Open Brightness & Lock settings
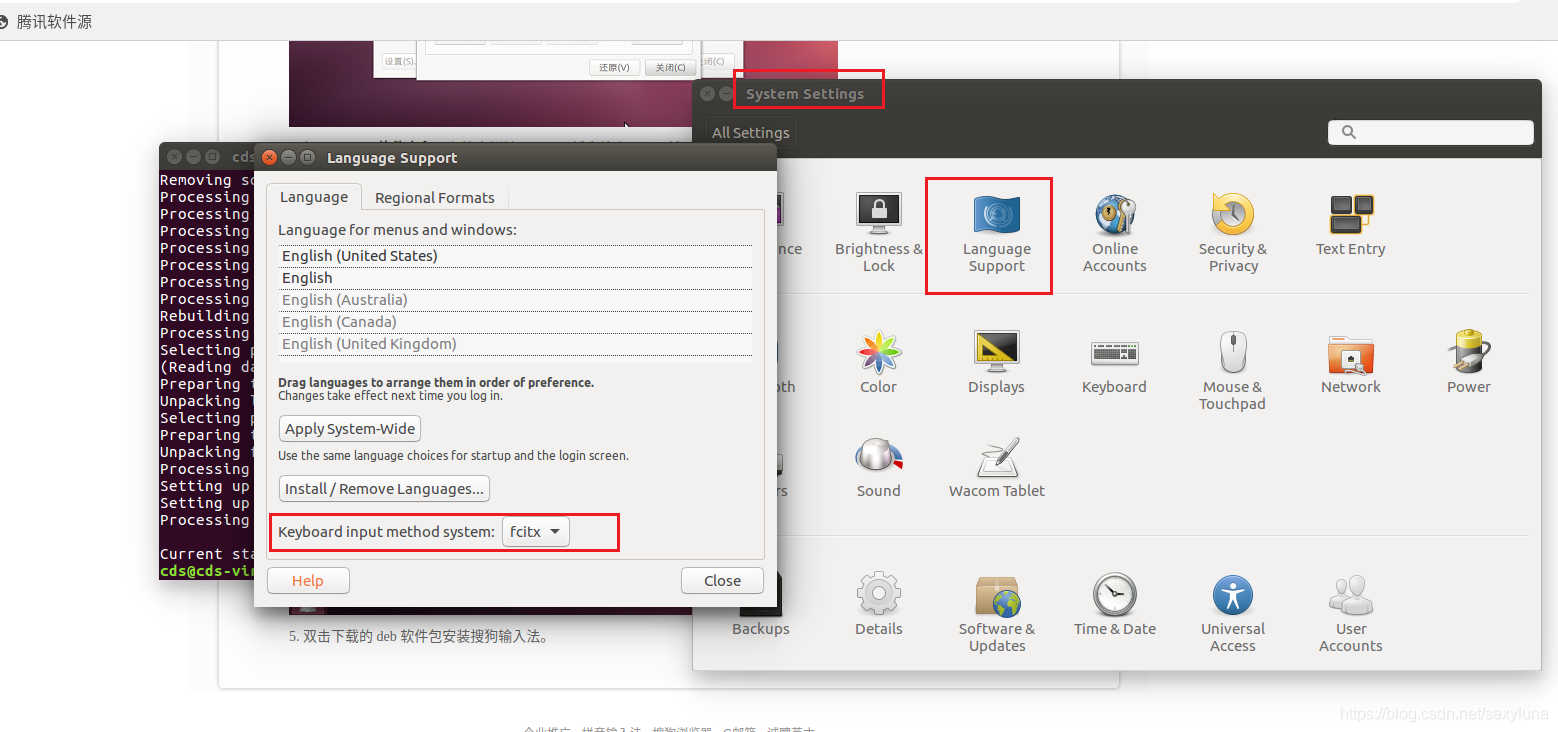Screen dimensions: 1558x732 tap(878, 232)
